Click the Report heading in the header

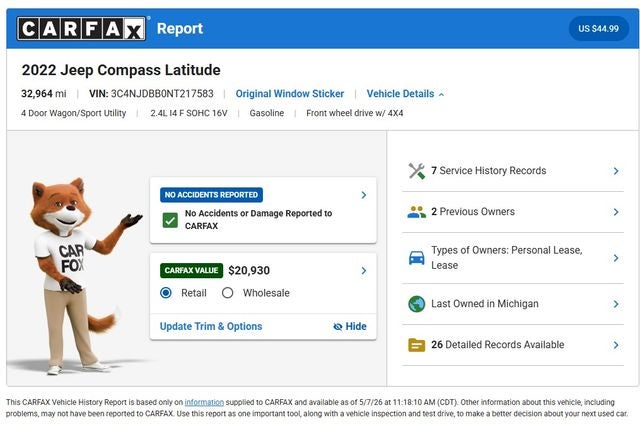tap(180, 29)
